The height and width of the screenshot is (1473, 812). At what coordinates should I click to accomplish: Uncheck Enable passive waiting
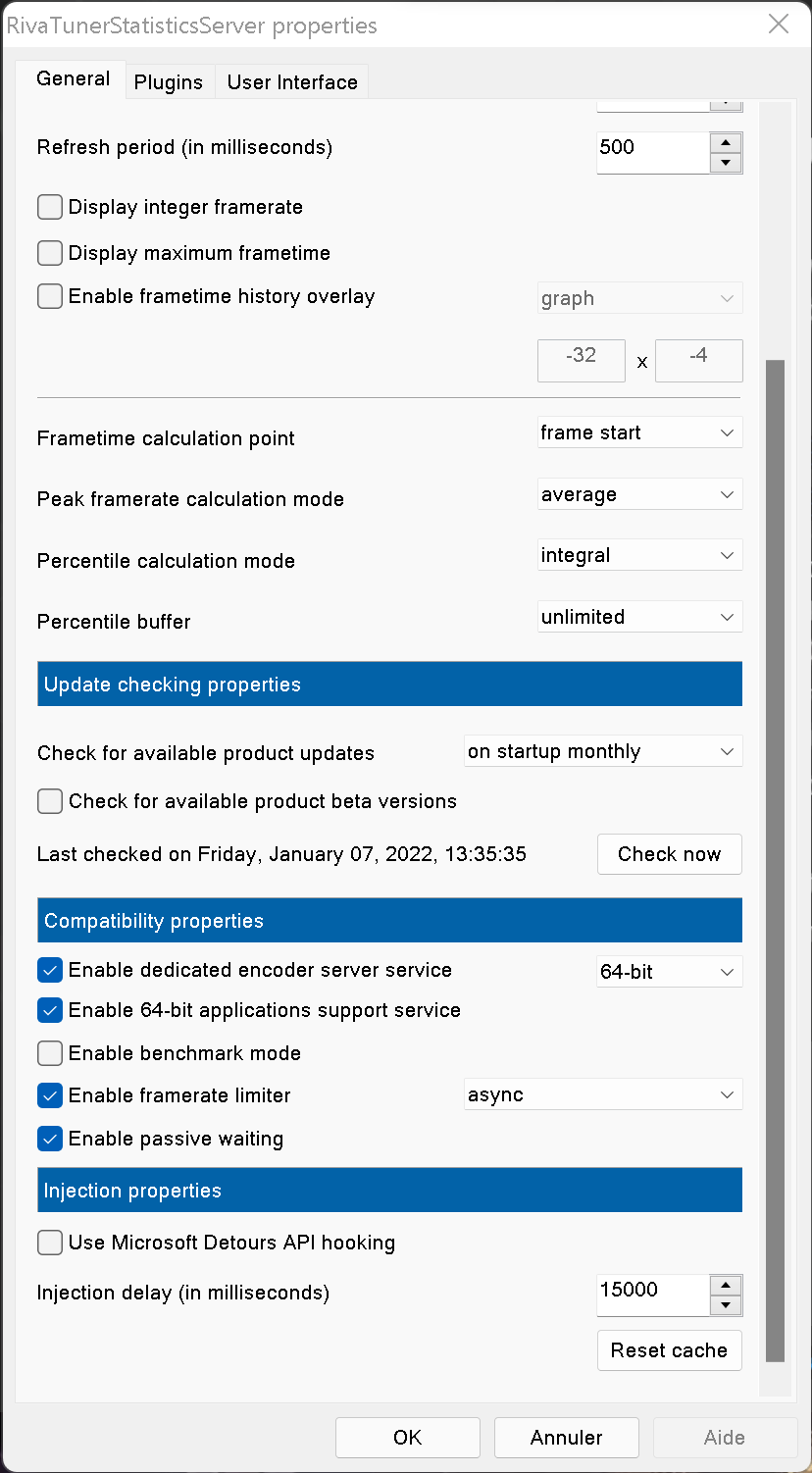point(50,1139)
